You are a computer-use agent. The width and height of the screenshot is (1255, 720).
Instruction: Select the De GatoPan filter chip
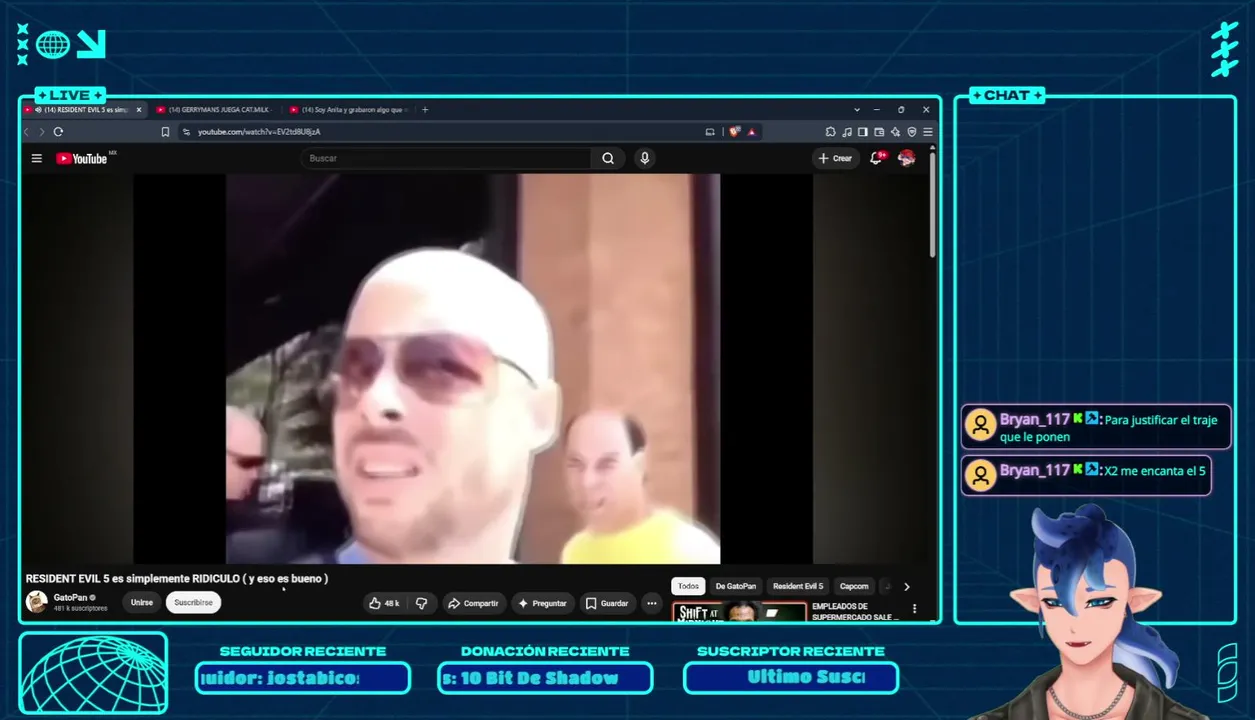click(x=736, y=586)
